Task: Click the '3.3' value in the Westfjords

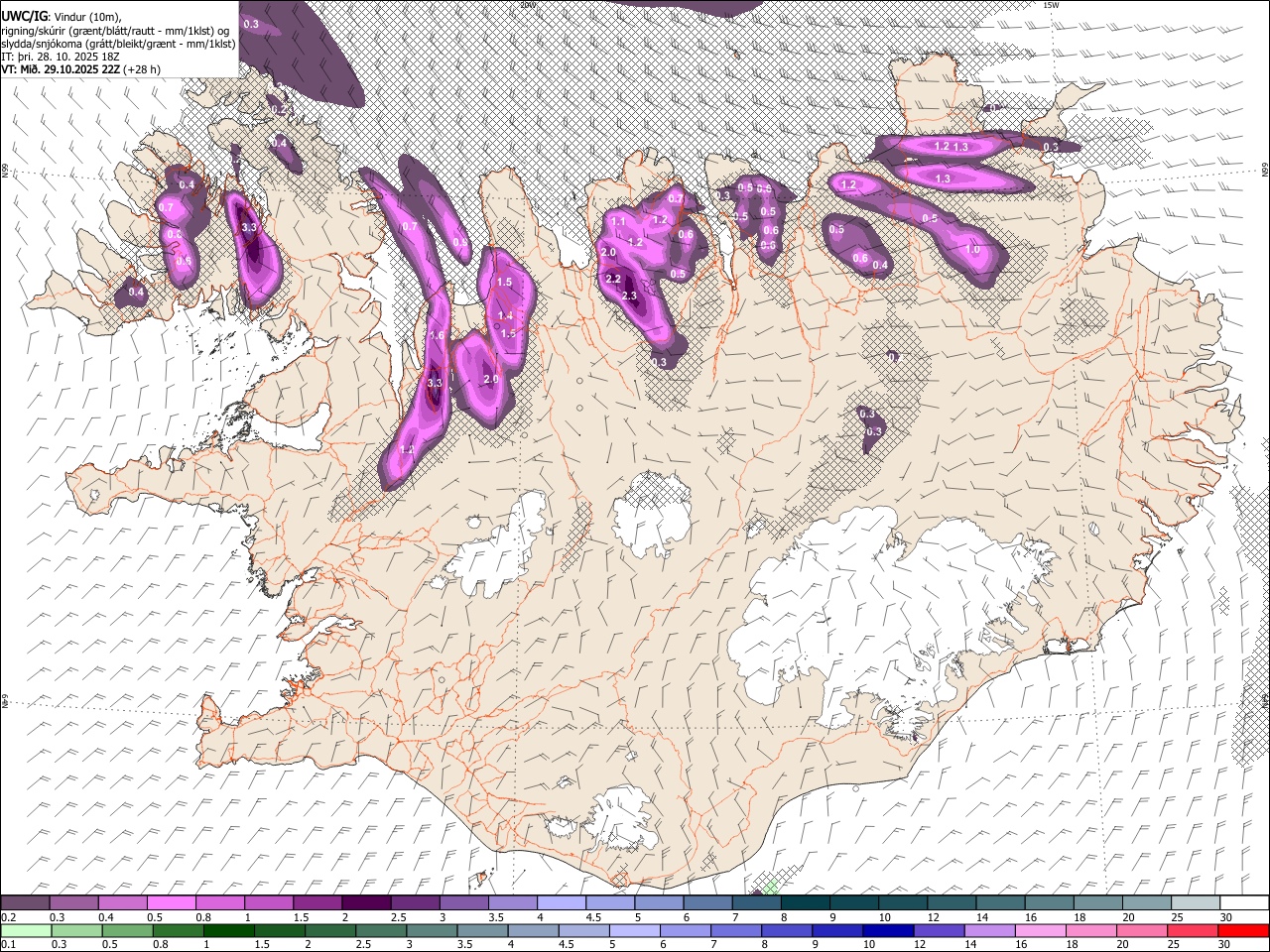Action: click(x=249, y=228)
